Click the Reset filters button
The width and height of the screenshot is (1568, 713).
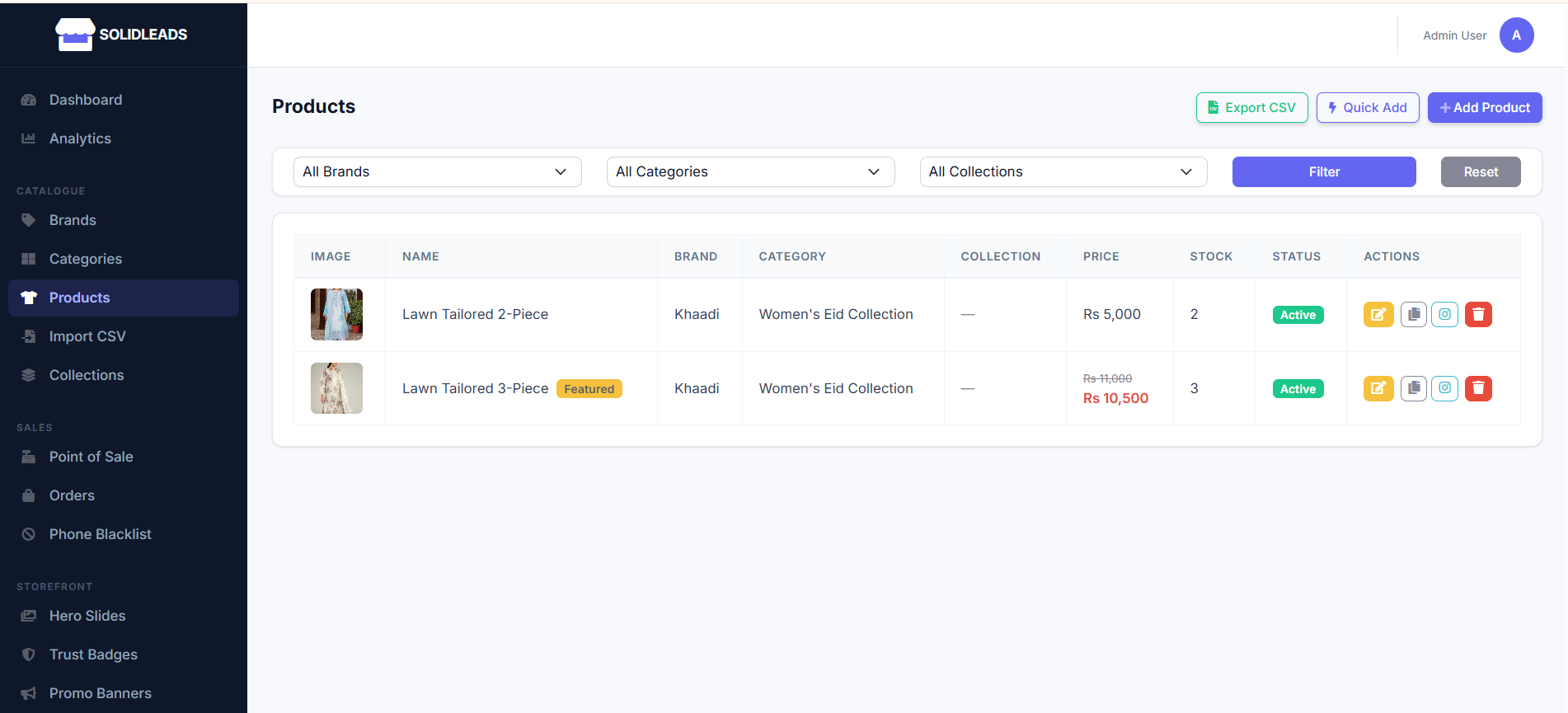[x=1481, y=171]
